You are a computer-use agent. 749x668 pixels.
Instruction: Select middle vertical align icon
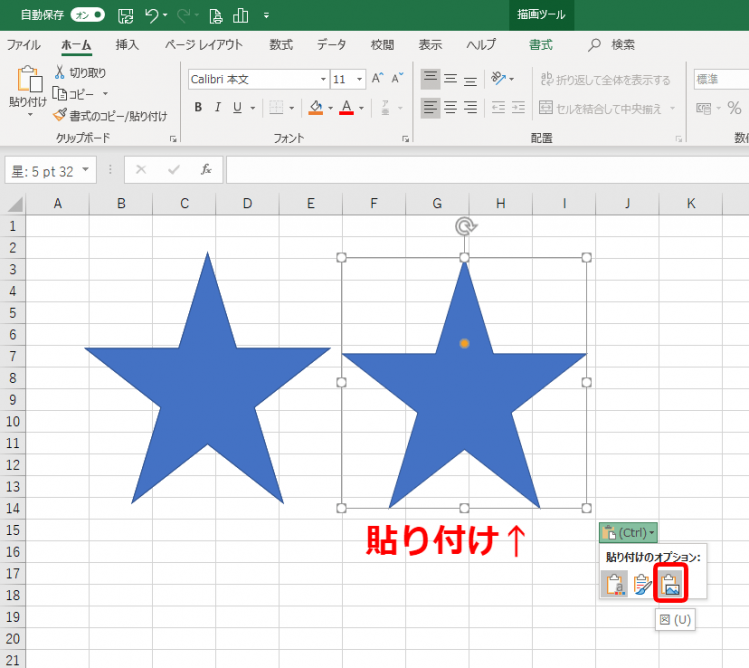pyautogui.click(x=450, y=78)
